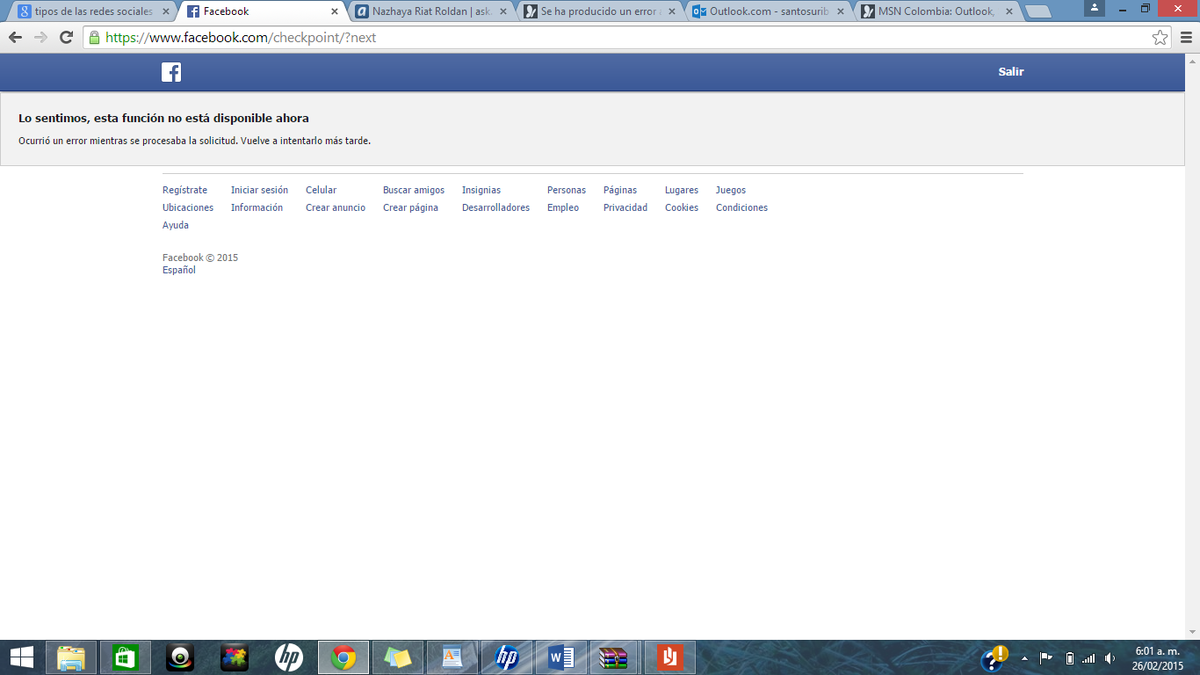Close the 'tipos de las redes sociales' tab

point(166,12)
